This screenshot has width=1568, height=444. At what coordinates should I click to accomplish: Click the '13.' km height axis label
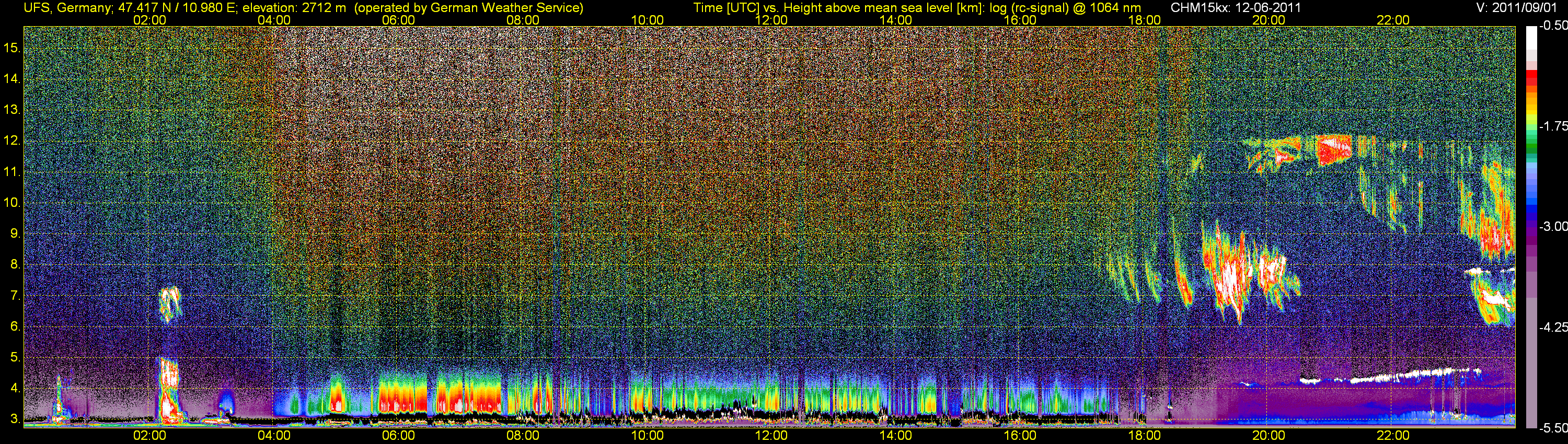tap(11, 110)
